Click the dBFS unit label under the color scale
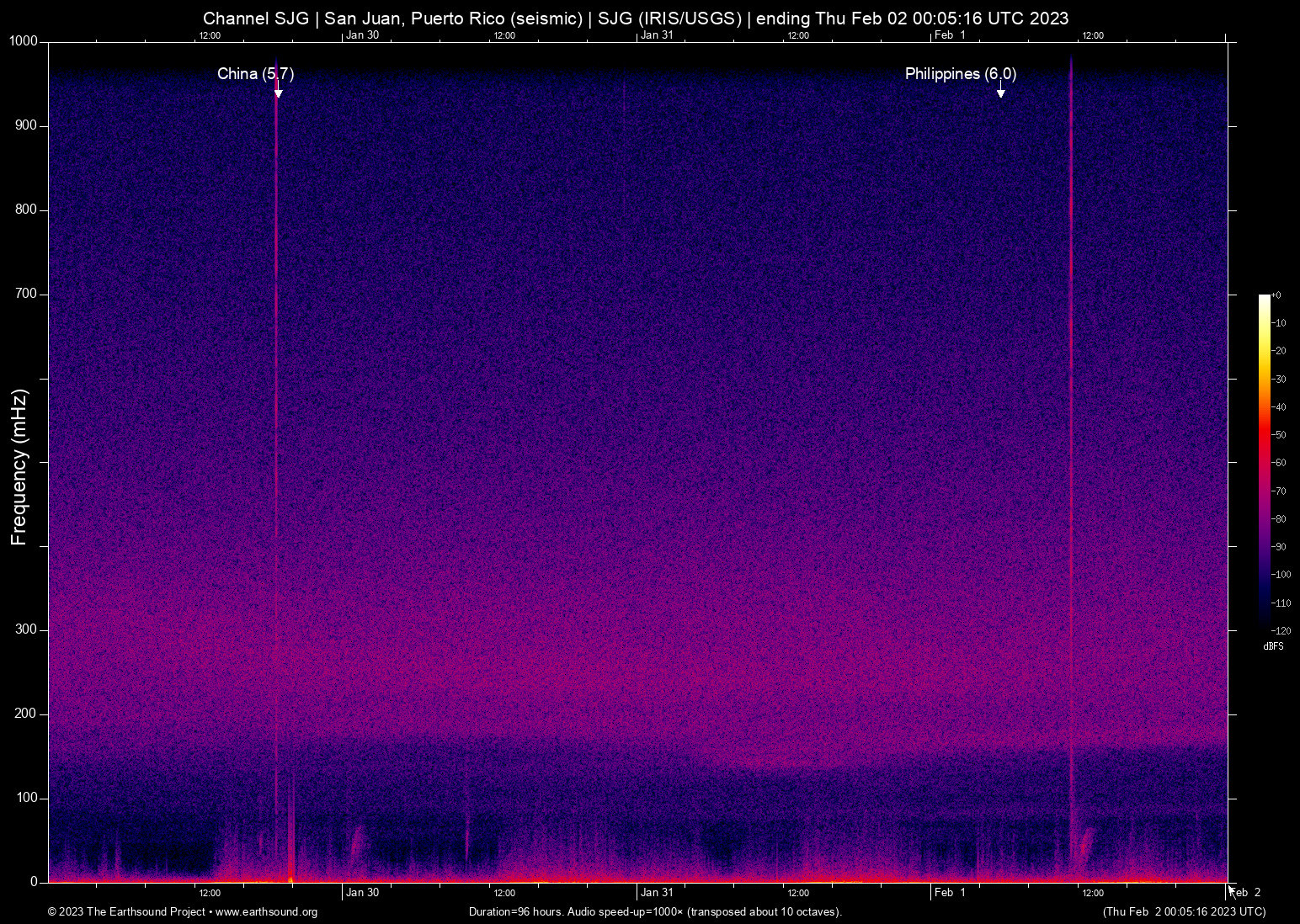The image size is (1300, 924). (1273, 646)
